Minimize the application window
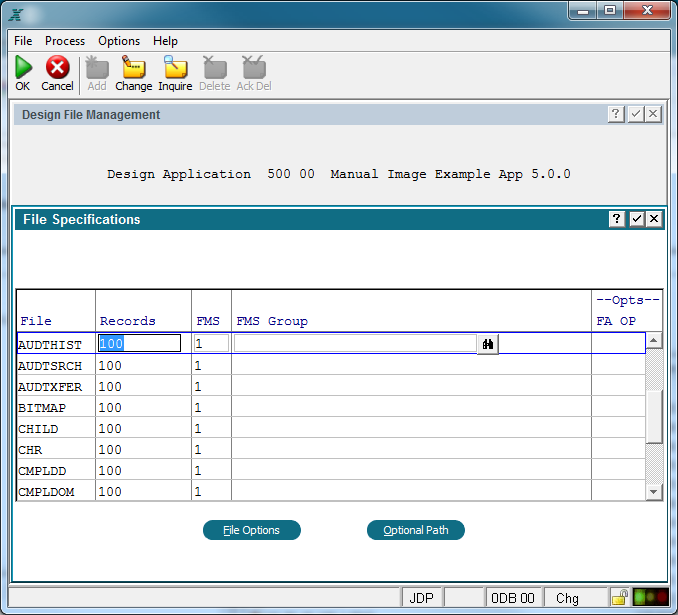 [x=583, y=11]
